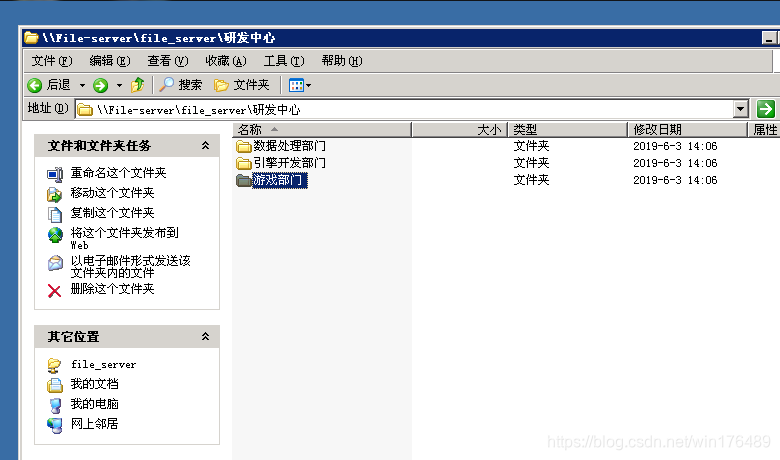Click the 游戏部门 folder name
The width and height of the screenshot is (780, 460).
pyautogui.click(x=280, y=180)
